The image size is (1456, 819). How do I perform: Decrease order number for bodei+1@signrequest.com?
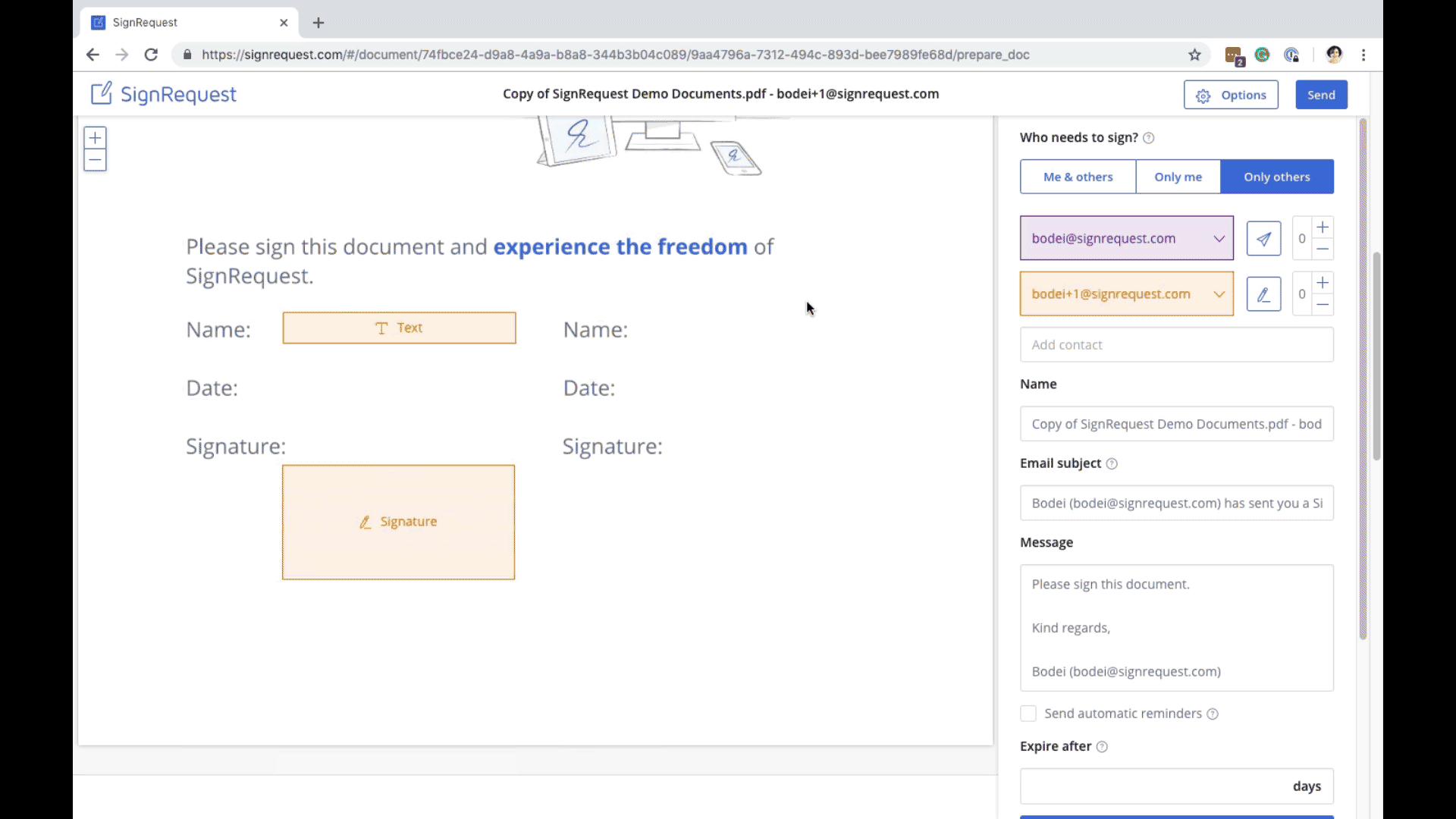pyautogui.click(x=1323, y=304)
